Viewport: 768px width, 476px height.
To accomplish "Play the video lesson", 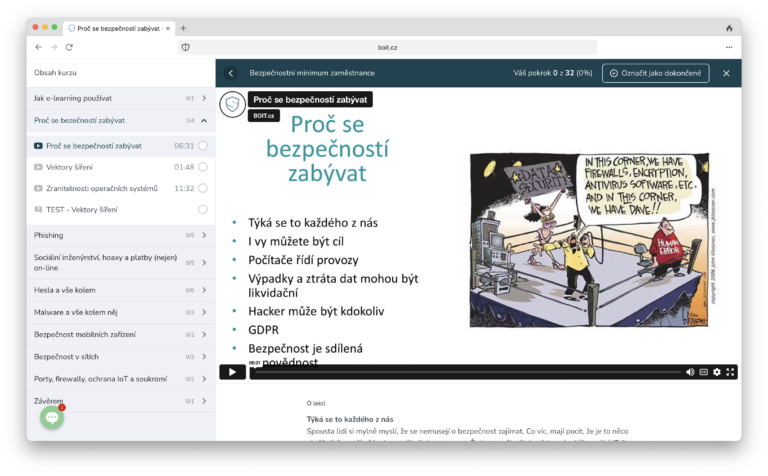I will point(232,372).
